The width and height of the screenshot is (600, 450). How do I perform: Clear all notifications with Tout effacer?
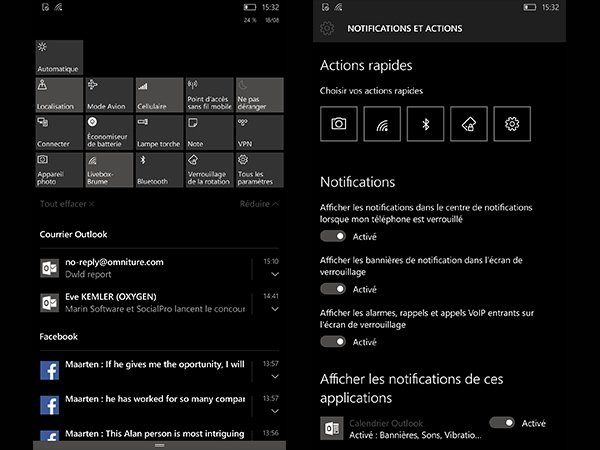tap(67, 204)
